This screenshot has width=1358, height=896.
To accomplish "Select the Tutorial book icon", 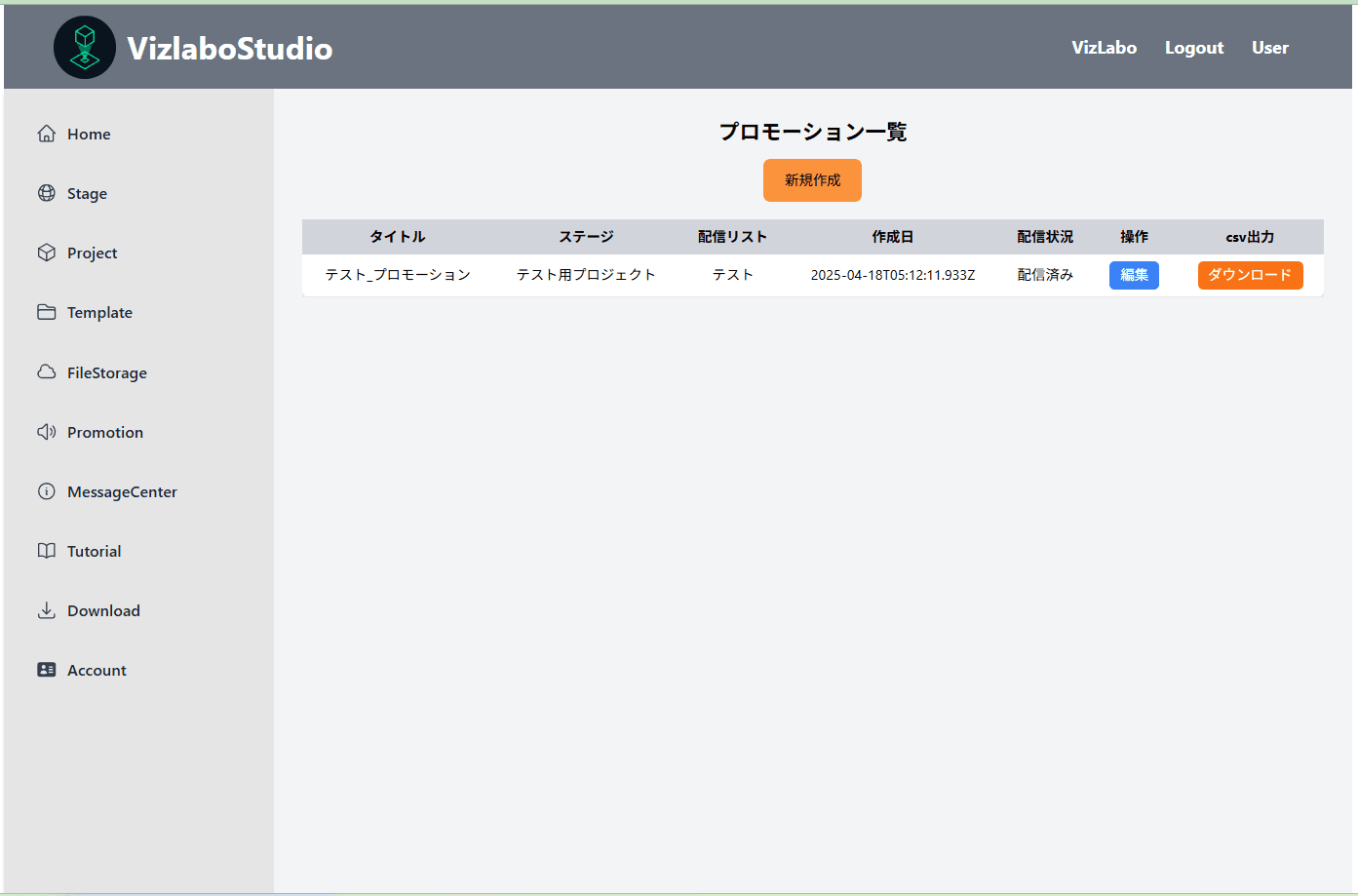I will pyautogui.click(x=46, y=550).
